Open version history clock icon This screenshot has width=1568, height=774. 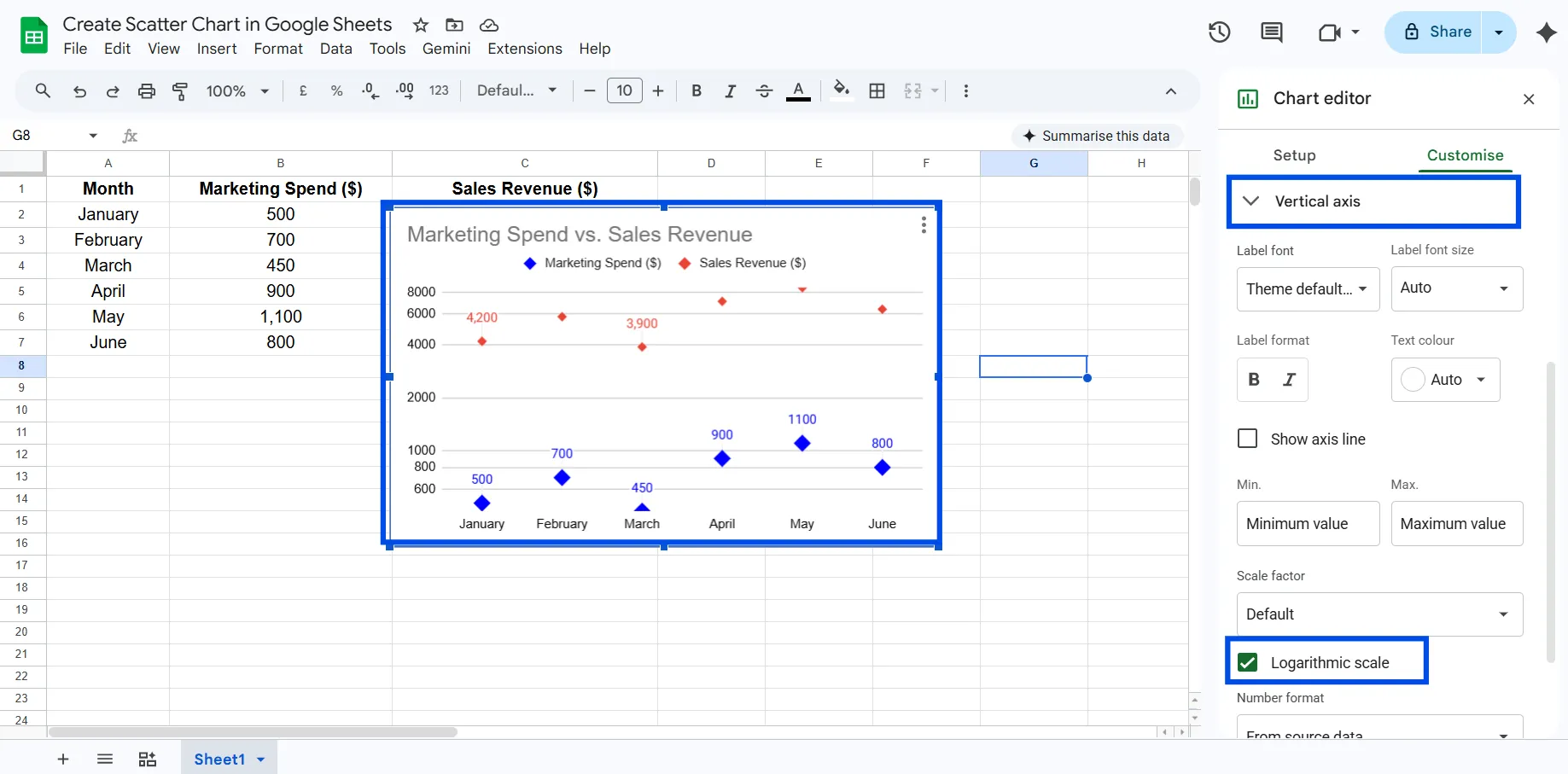(1219, 32)
